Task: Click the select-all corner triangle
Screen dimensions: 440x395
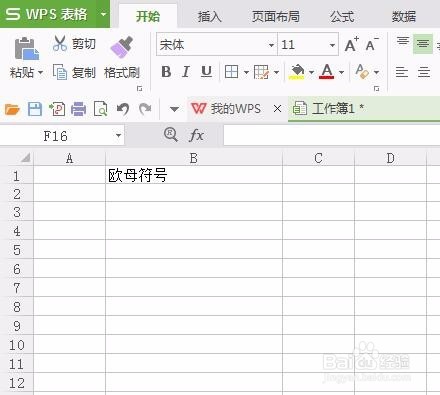Action: (25, 157)
